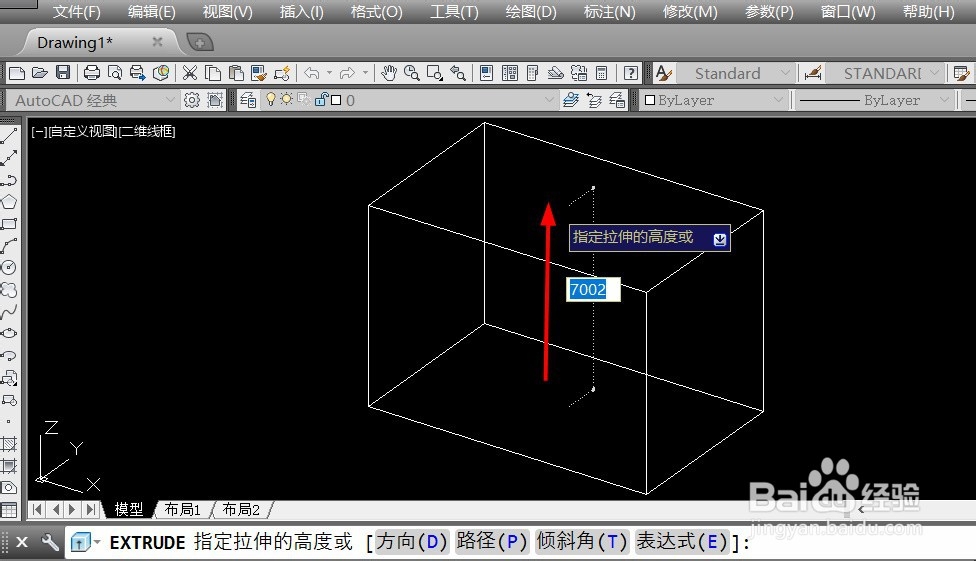Image resolution: width=976 pixels, height=561 pixels.
Task: Open the Text Style manager icon
Action: [664, 73]
